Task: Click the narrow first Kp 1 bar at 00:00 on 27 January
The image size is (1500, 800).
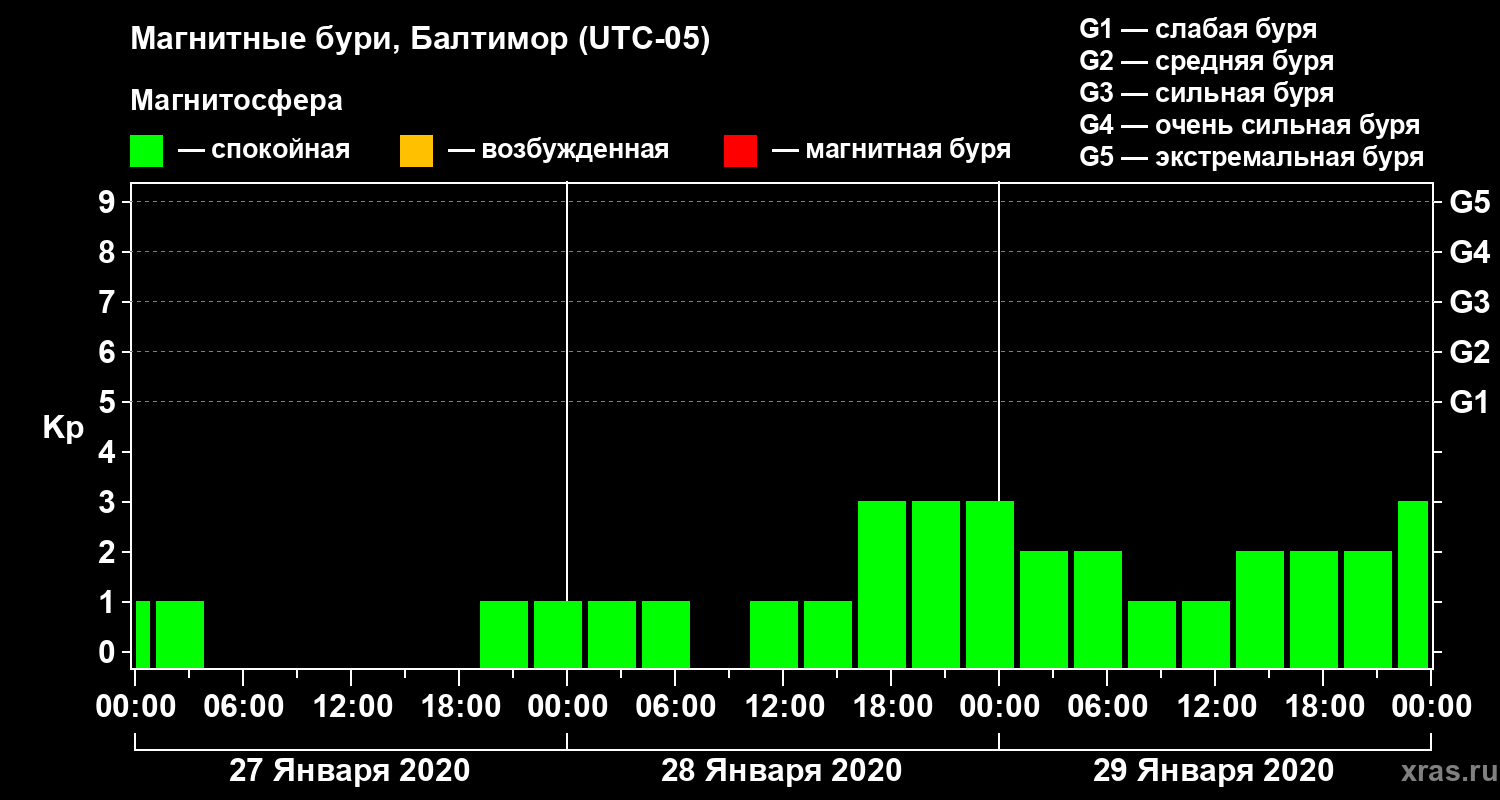Action: [143, 634]
